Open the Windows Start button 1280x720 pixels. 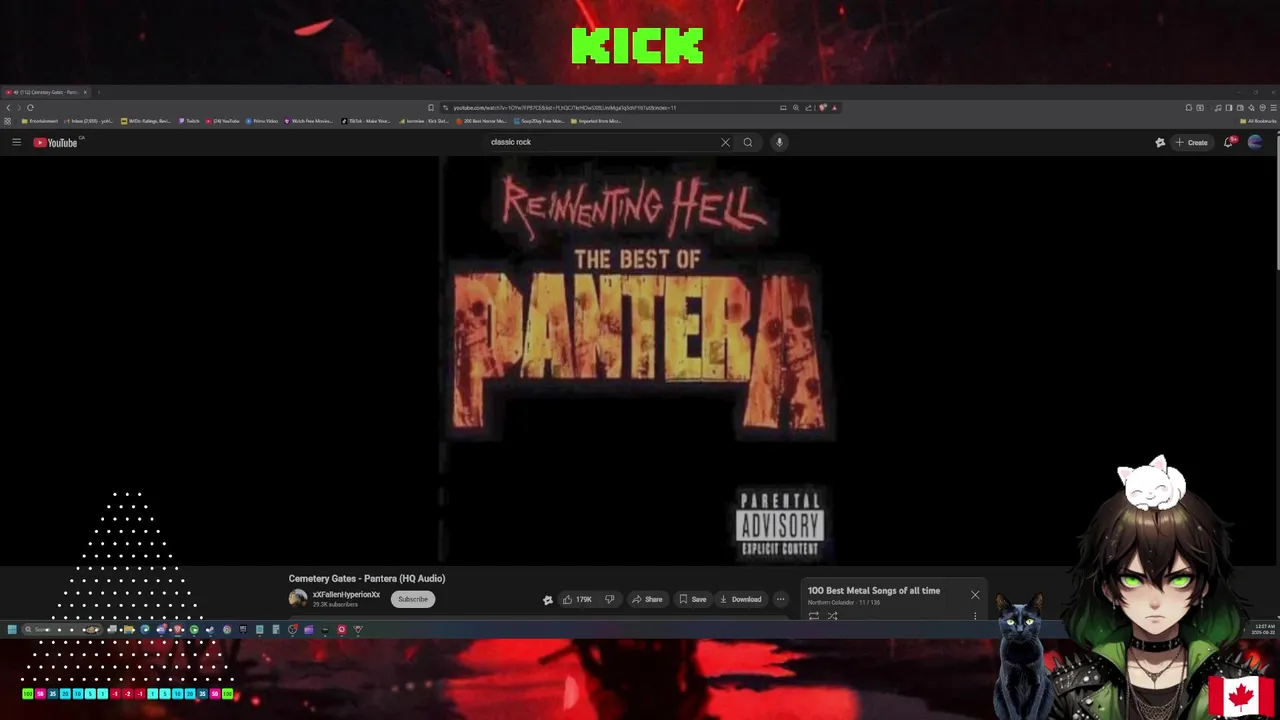(x=12, y=630)
